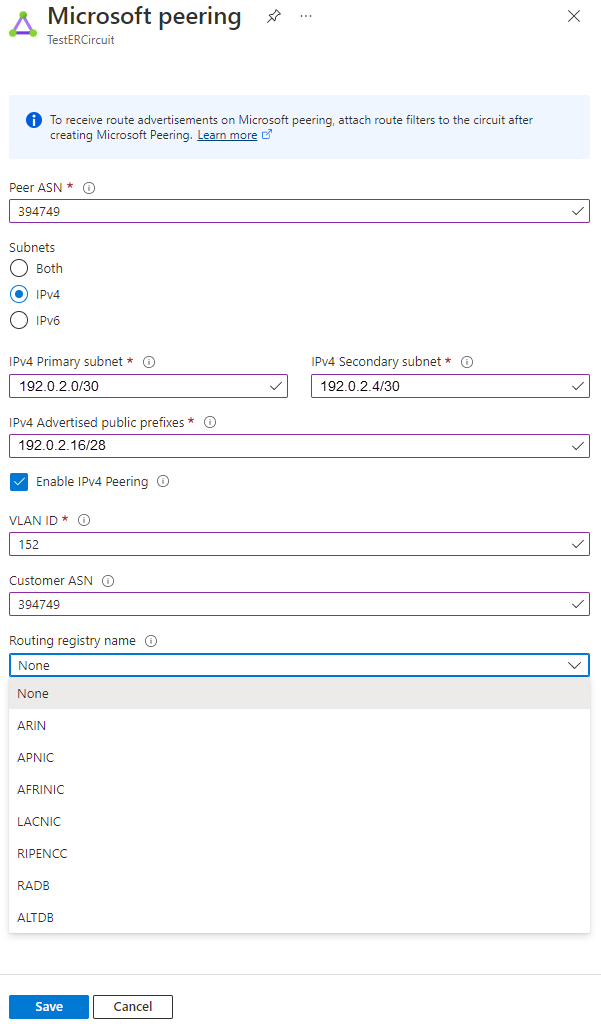This screenshot has width=601, height=1024.
Task: Click the IPv4 Secondary subnet info icon
Action: tap(468, 361)
